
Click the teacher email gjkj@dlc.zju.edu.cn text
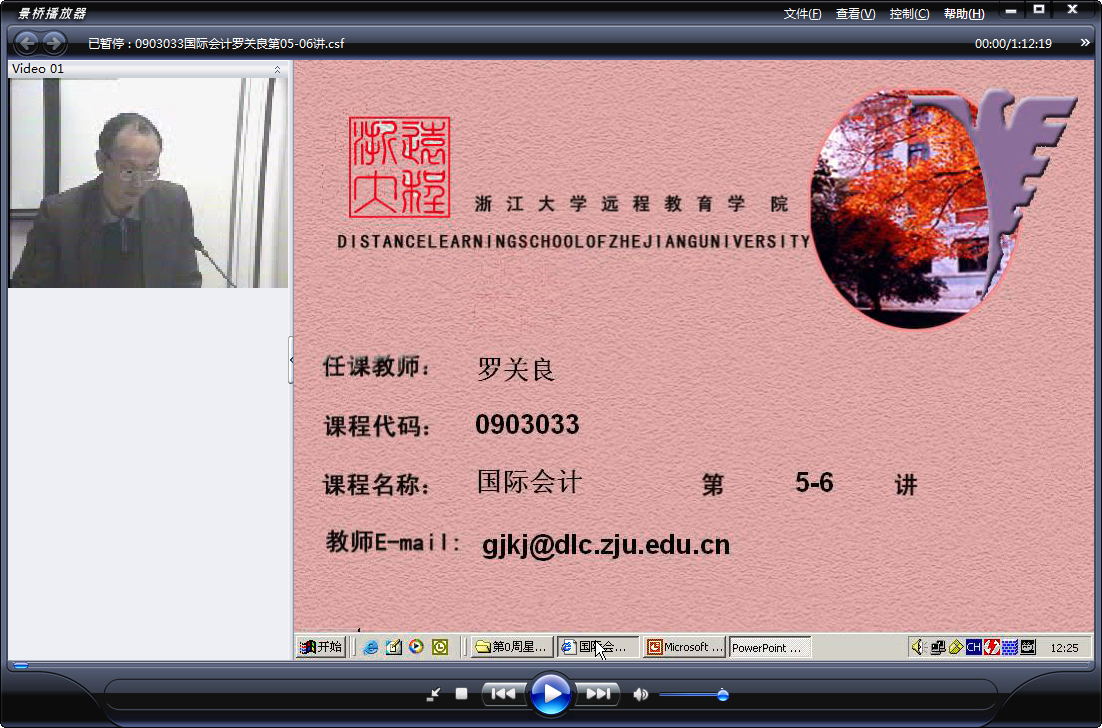pyautogui.click(x=606, y=545)
